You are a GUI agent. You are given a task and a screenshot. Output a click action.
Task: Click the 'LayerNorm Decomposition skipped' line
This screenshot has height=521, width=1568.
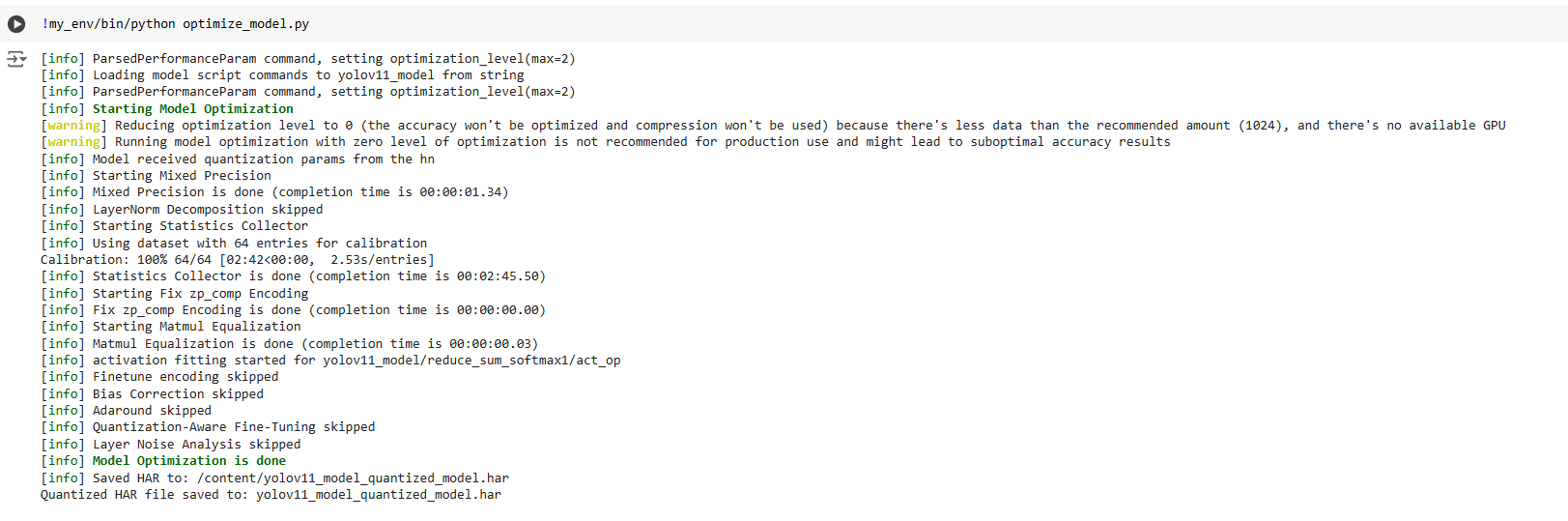tap(182, 210)
